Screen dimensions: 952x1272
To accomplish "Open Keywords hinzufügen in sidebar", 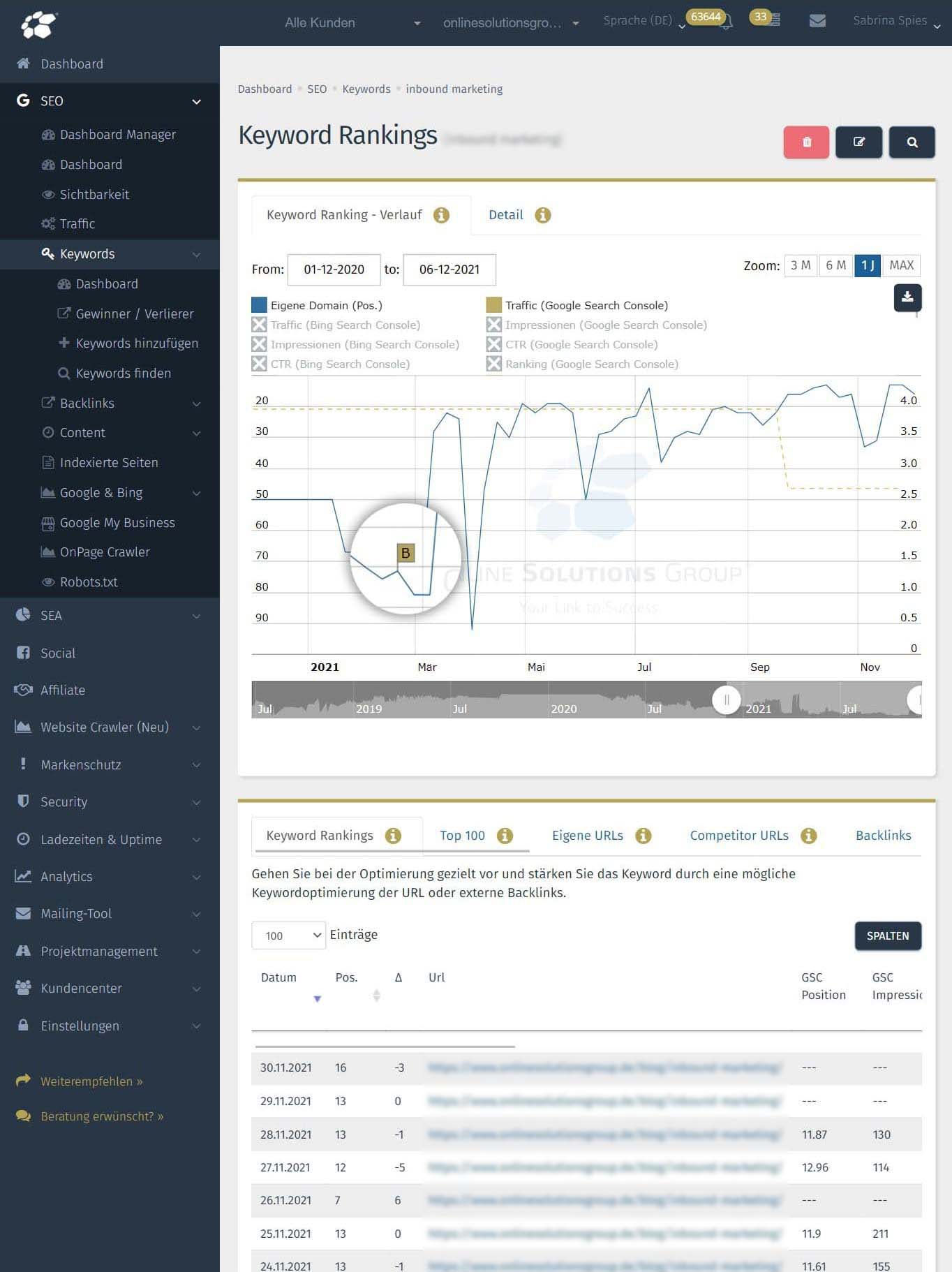I will click(137, 343).
